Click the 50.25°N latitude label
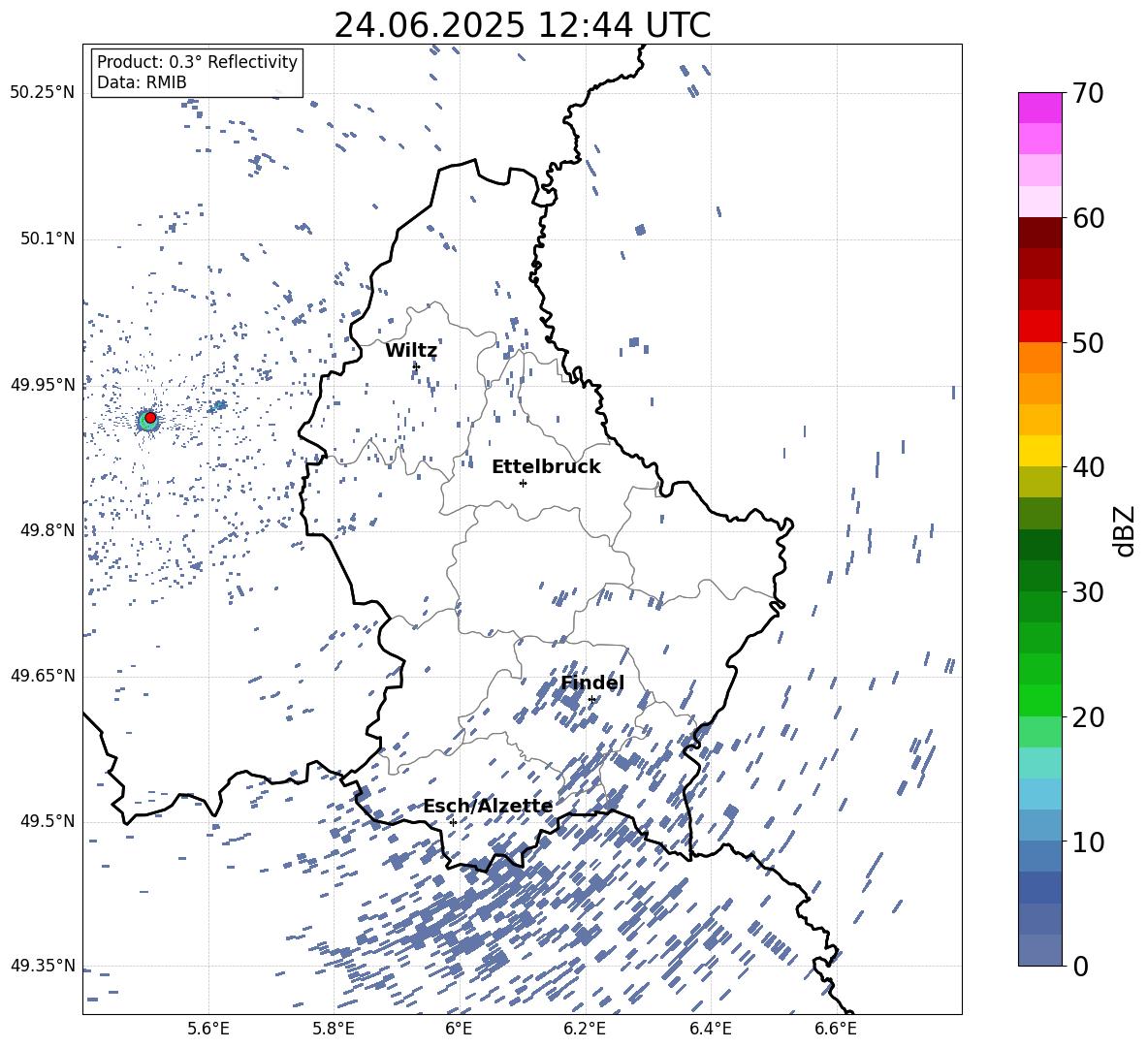 click(x=43, y=93)
